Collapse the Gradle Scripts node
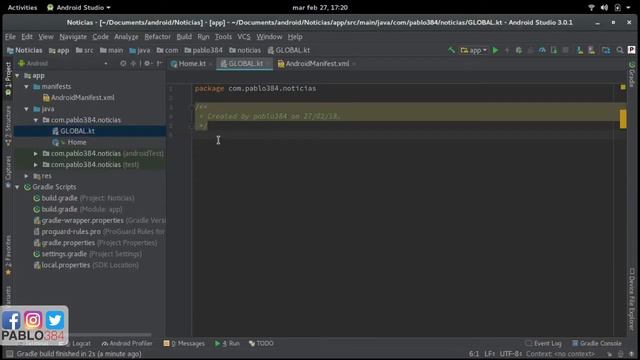The image size is (640, 360). pyautogui.click(x=17, y=187)
